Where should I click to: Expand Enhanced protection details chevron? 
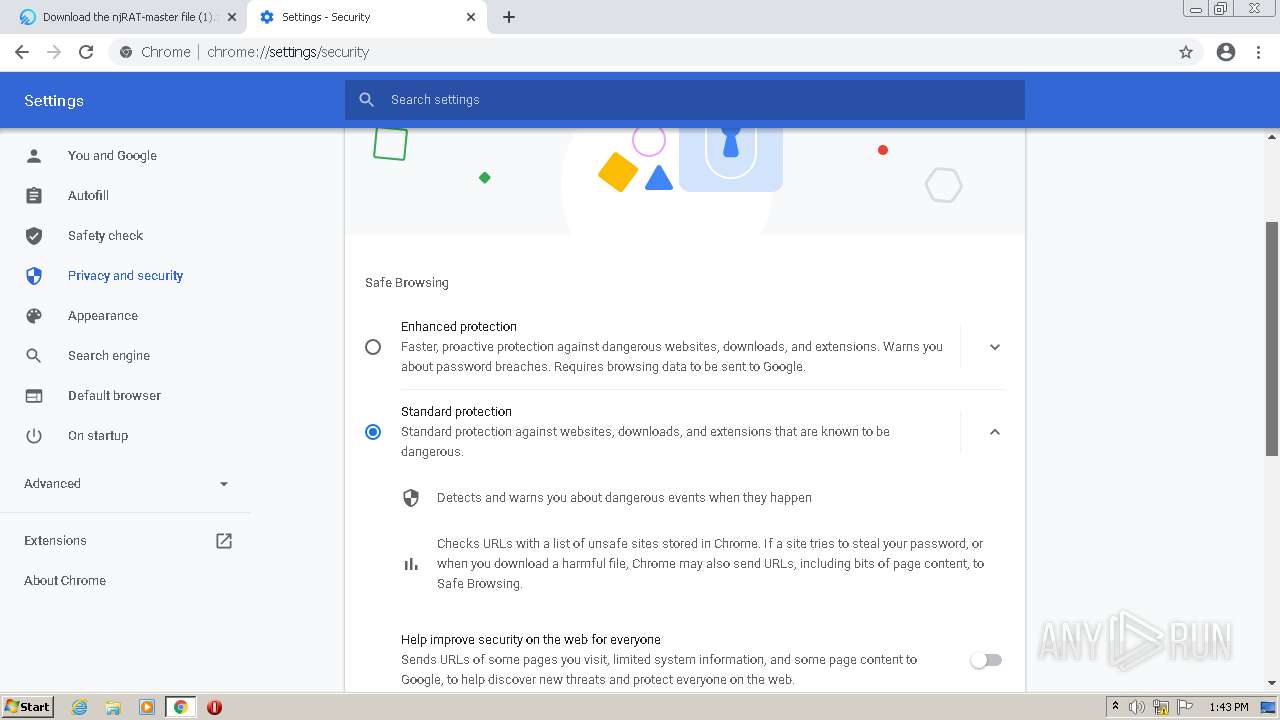995,347
